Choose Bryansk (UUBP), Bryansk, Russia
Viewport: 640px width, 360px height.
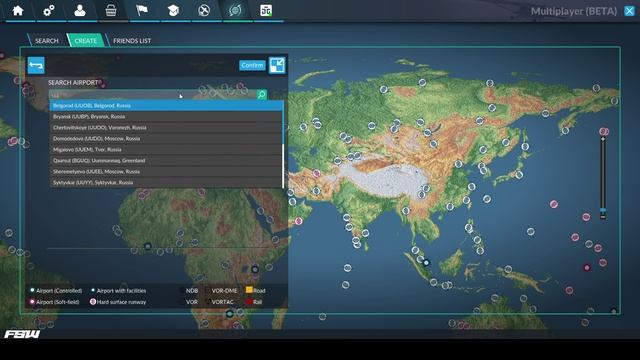(x=165, y=117)
